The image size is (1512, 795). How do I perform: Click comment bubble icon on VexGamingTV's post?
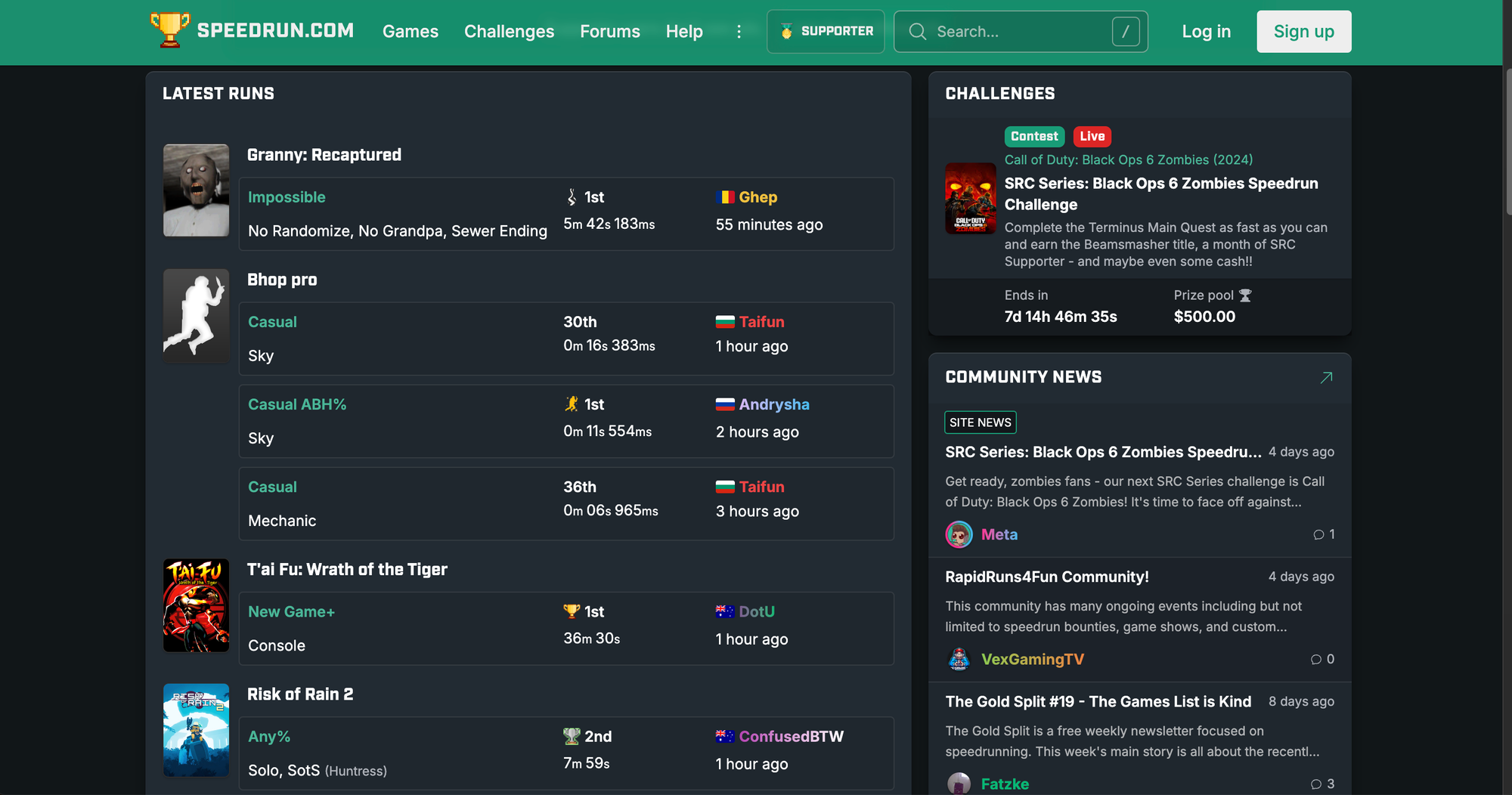click(1316, 659)
